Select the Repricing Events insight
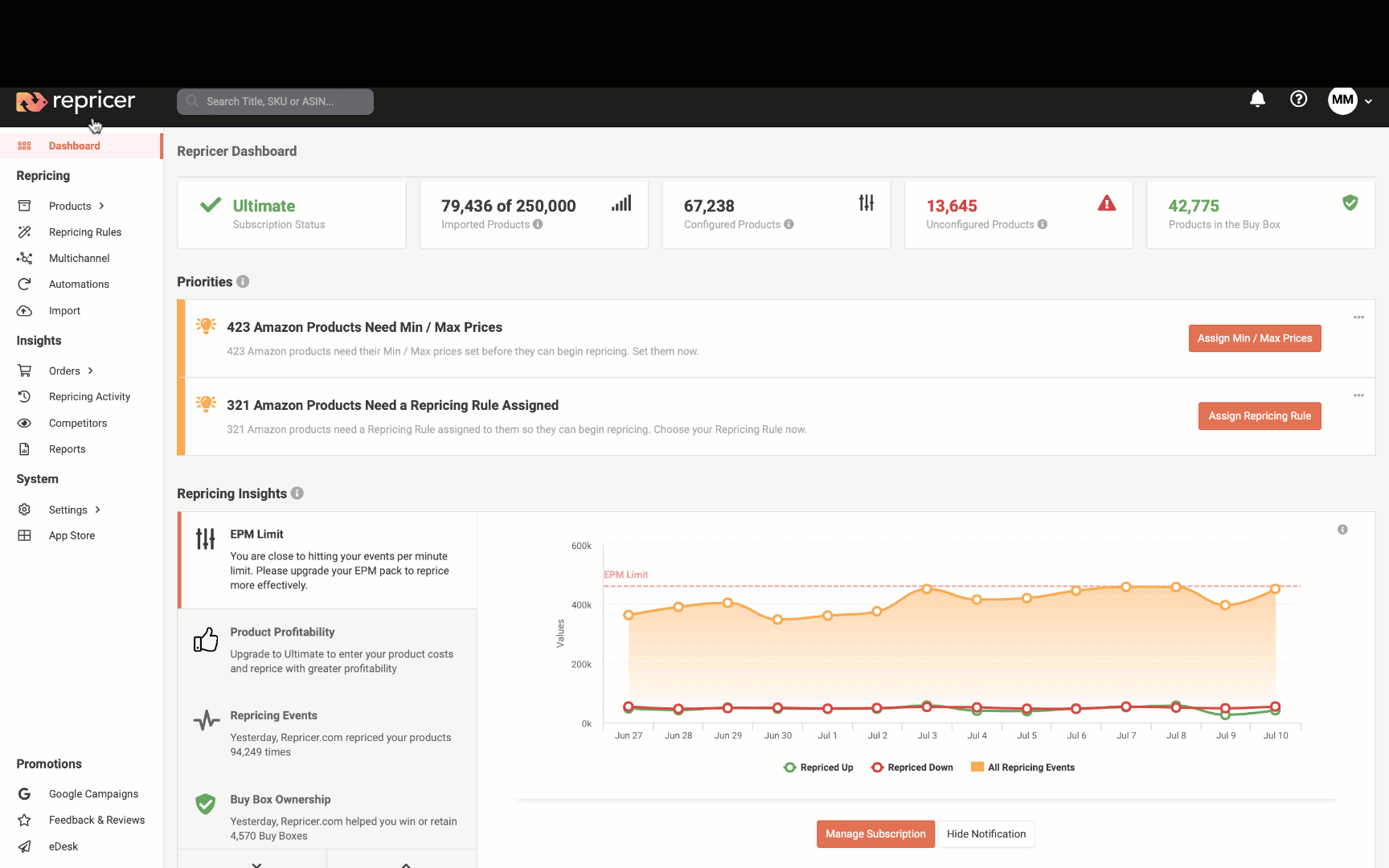Screen dimensions: 1389x868 coord(328,734)
